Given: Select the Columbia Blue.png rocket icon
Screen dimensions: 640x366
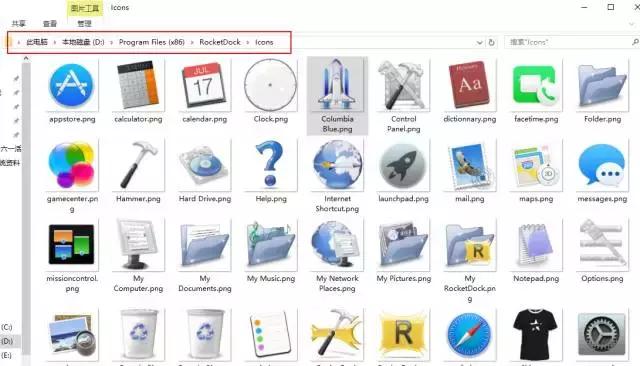Looking at the screenshot, I should tap(337, 95).
